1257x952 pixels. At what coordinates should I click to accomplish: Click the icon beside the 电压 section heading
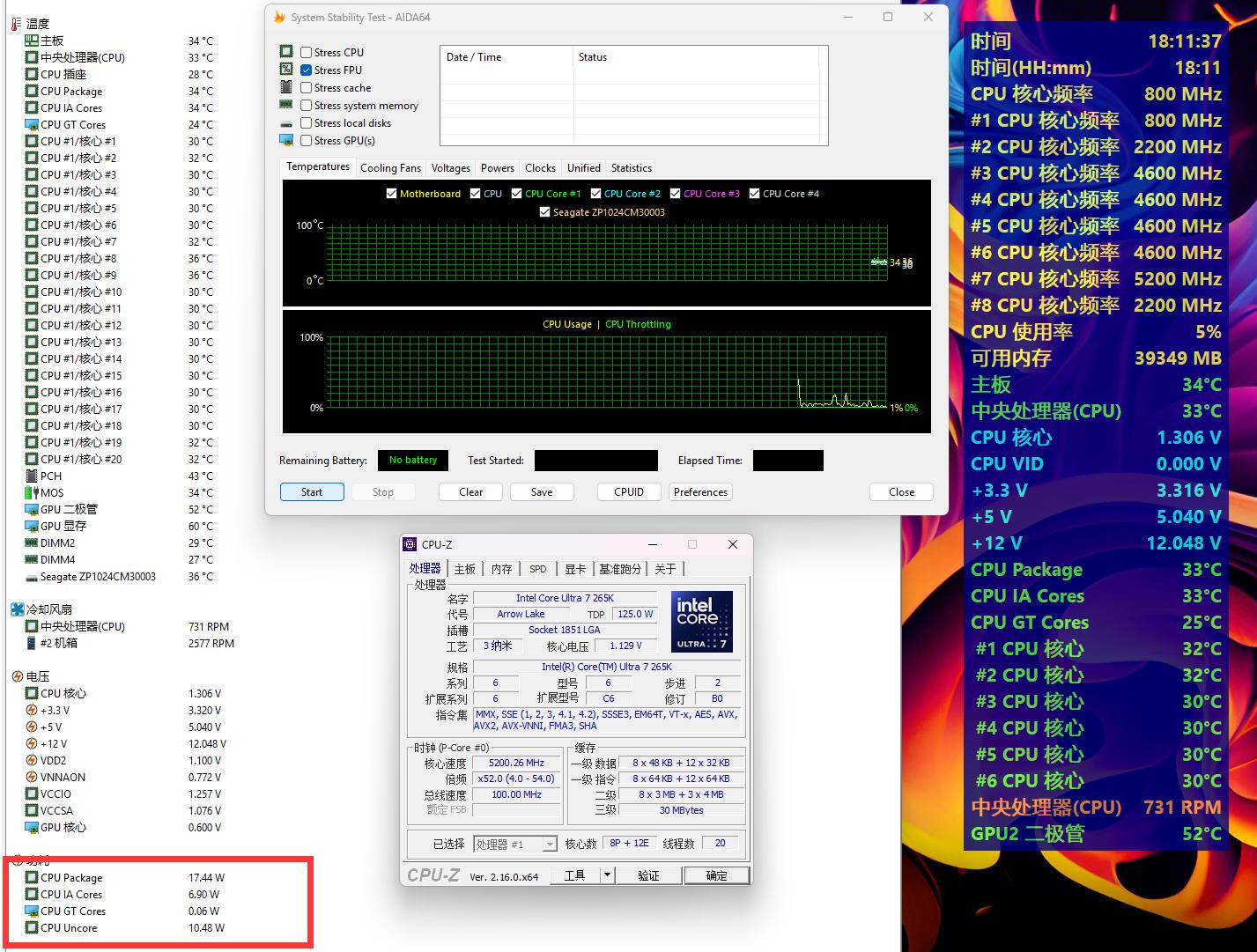pos(17,676)
